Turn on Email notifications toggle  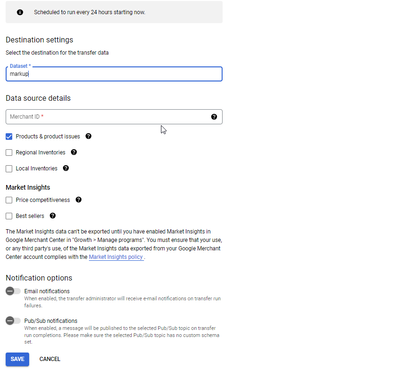13,291
